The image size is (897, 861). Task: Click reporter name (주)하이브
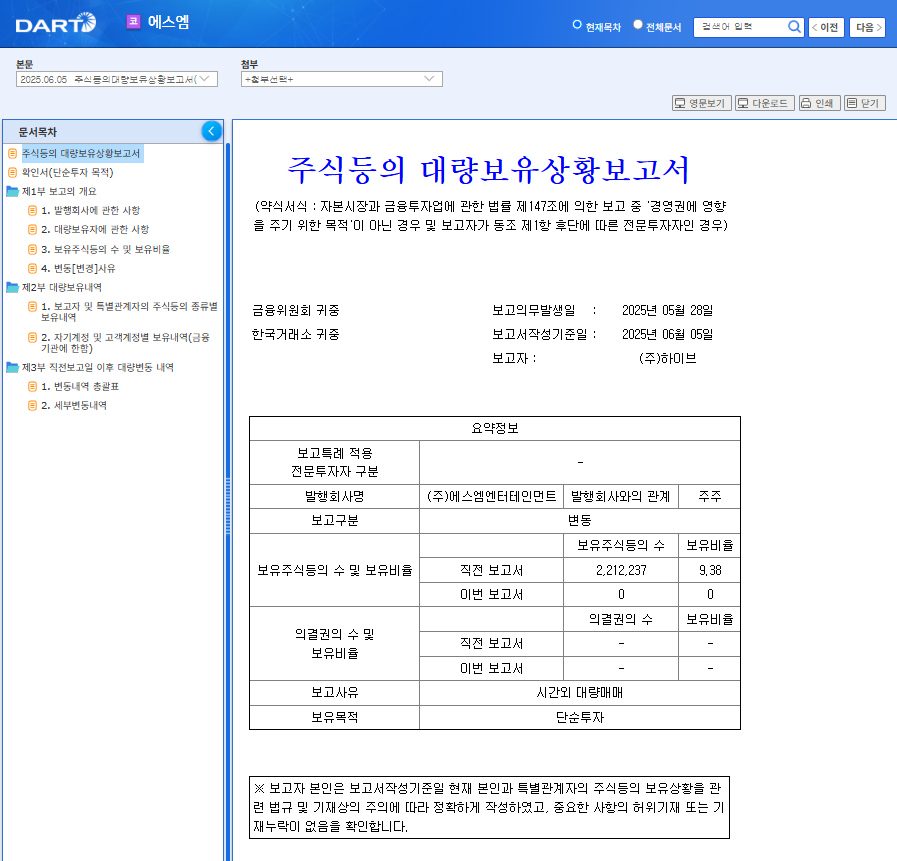click(x=668, y=358)
